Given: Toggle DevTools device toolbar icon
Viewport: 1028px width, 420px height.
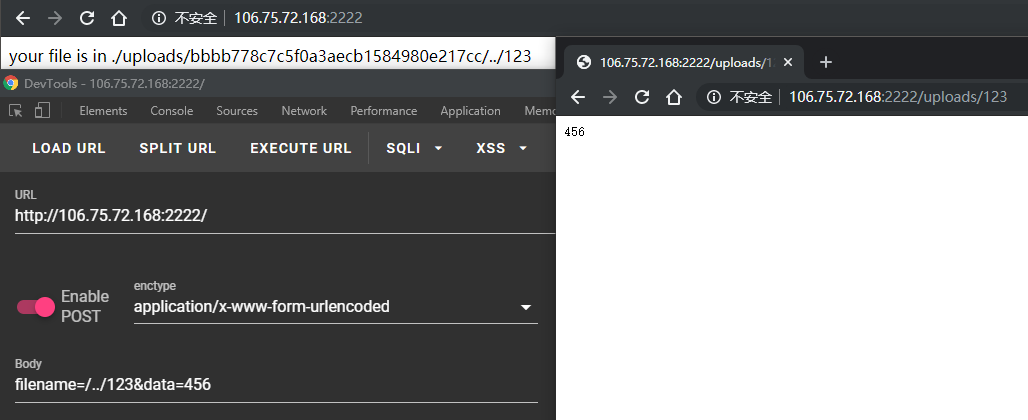Looking at the screenshot, I should (x=43, y=111).
